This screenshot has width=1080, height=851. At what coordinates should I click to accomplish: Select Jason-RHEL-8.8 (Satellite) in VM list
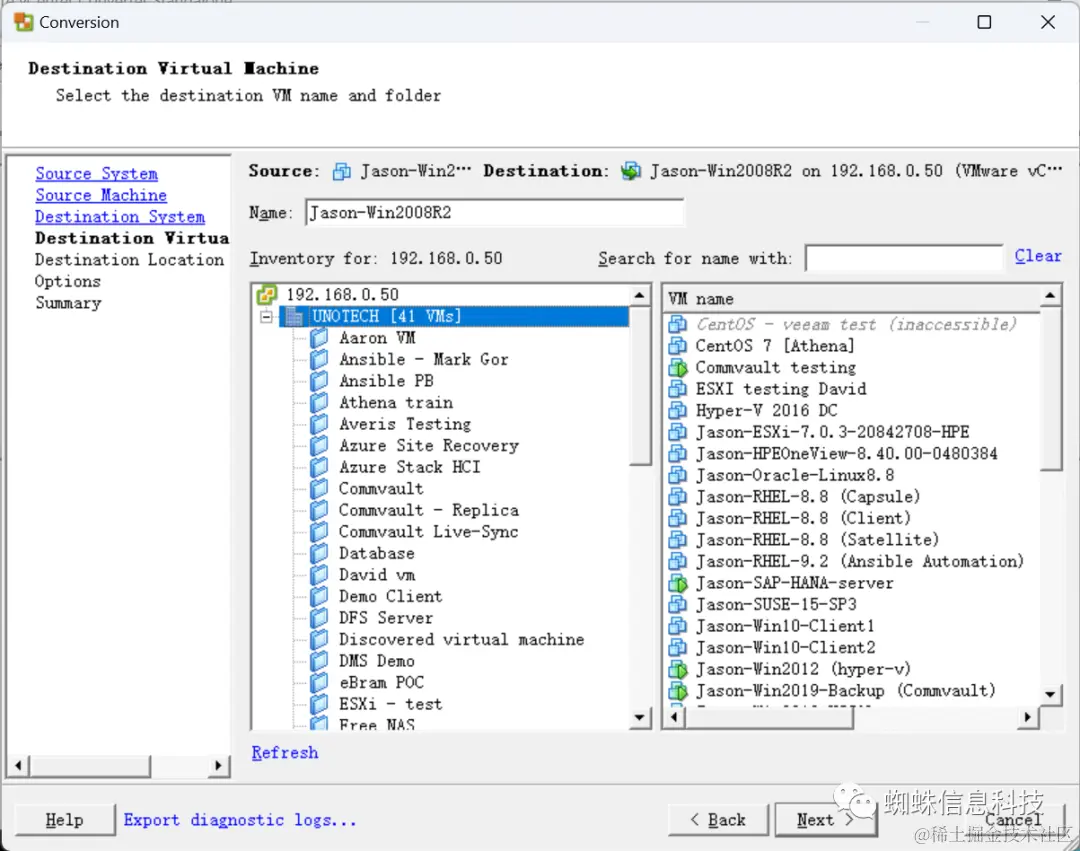[818, 540]
